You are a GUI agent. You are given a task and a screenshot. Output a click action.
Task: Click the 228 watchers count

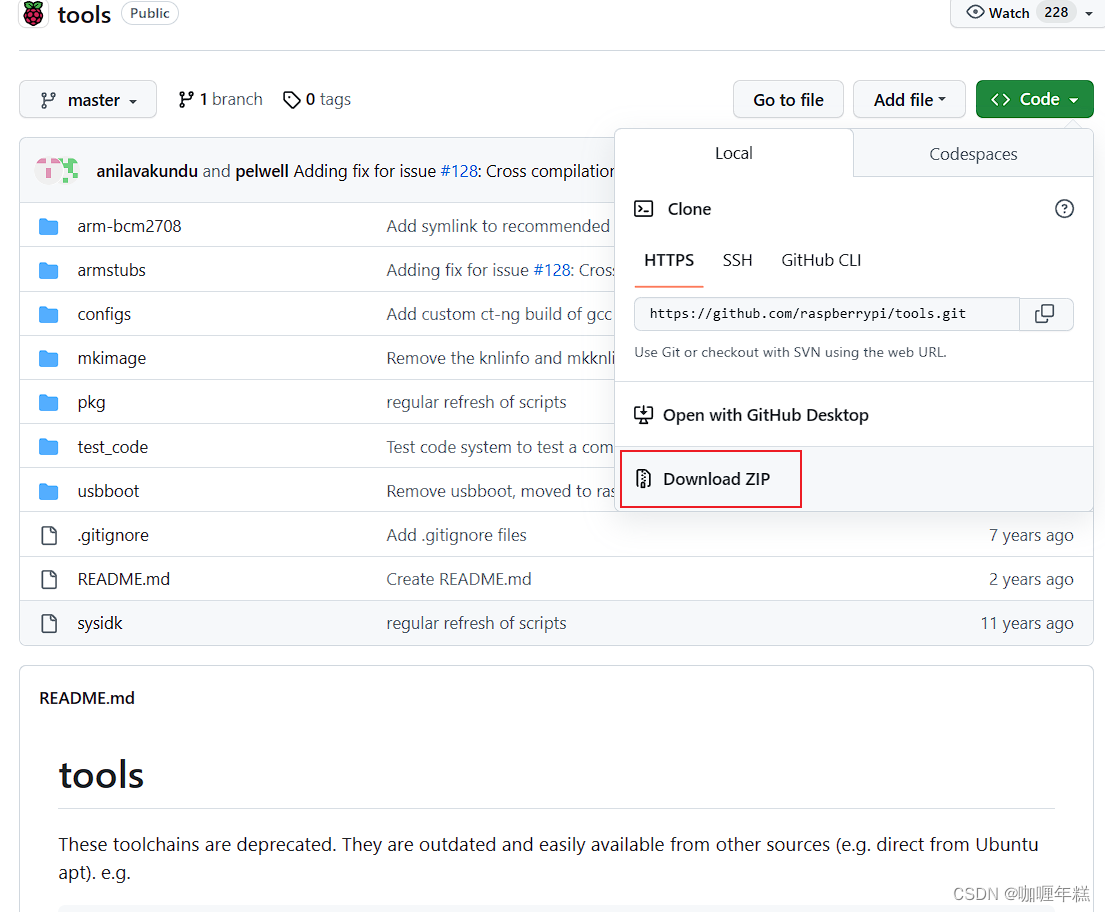pos(1056,13)
